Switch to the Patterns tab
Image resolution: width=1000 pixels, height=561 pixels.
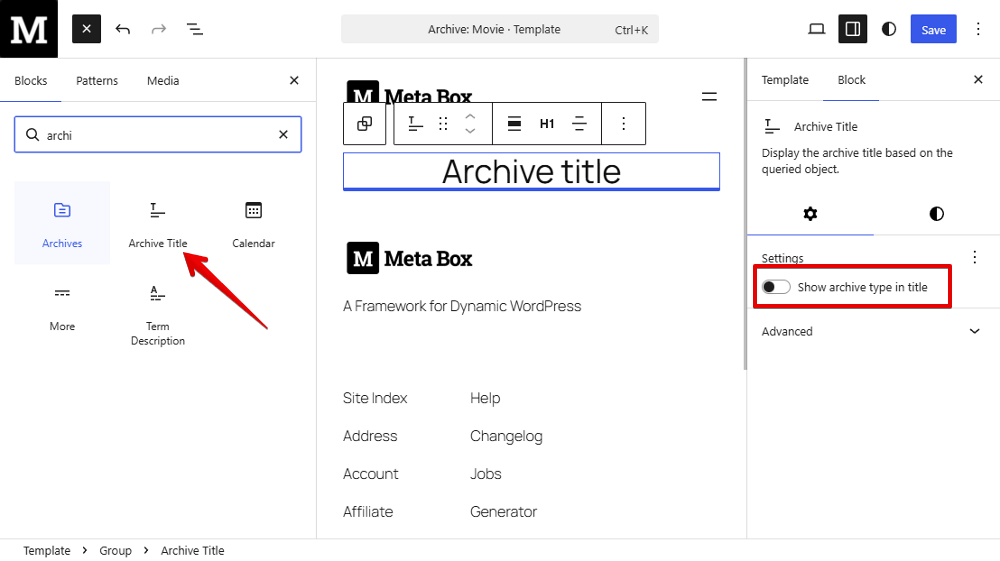(97, 81)
